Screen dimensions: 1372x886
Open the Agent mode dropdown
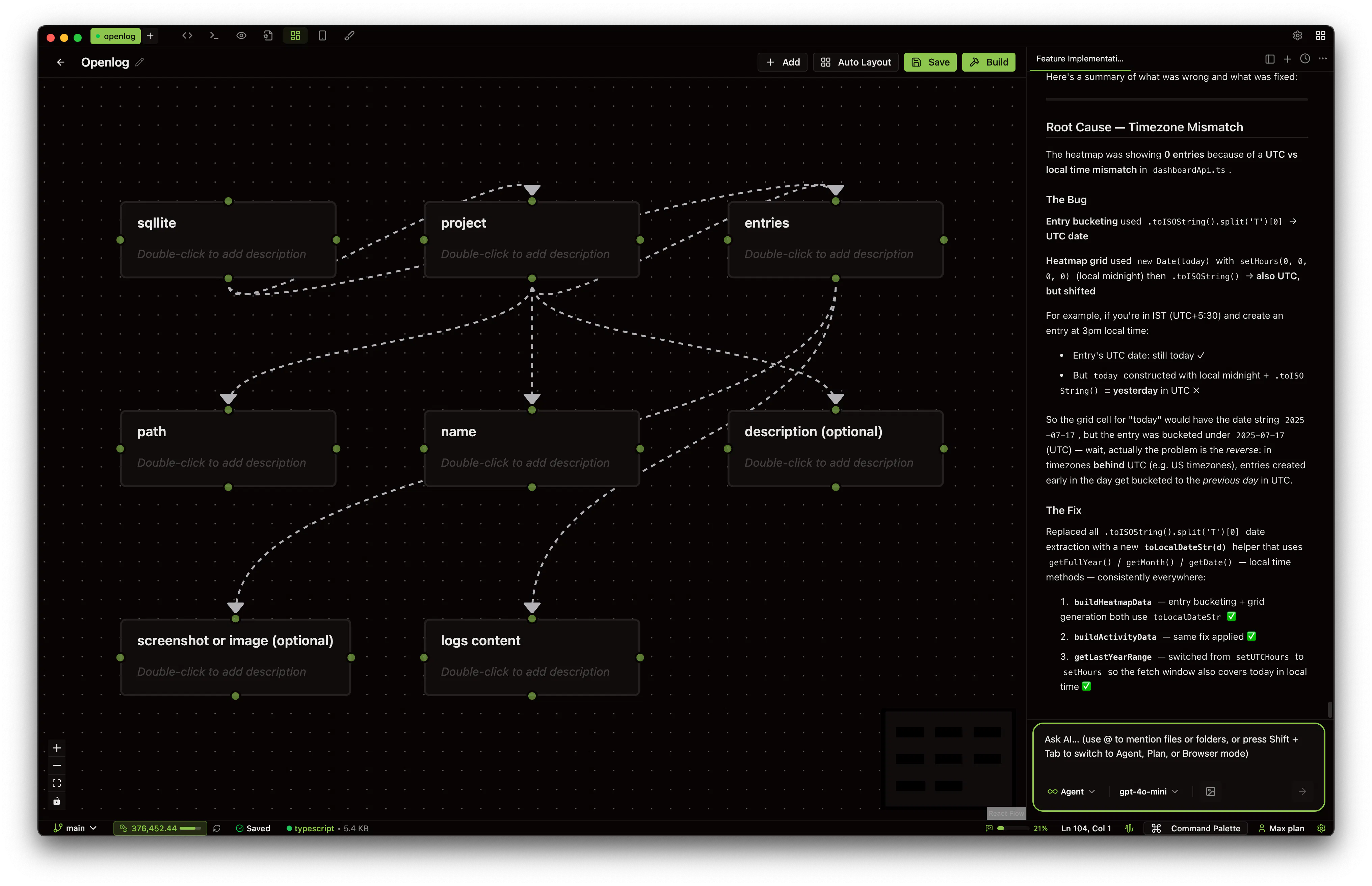(x=1071, y=792)
